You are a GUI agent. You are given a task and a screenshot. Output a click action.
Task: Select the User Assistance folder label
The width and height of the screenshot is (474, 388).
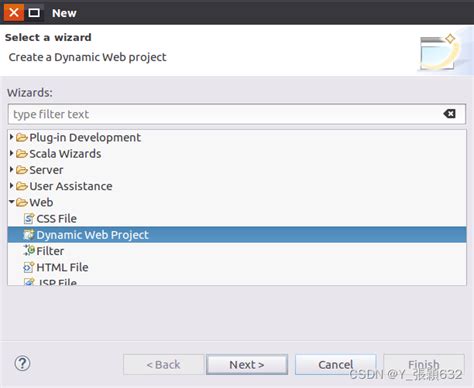[x=71, y=186]
